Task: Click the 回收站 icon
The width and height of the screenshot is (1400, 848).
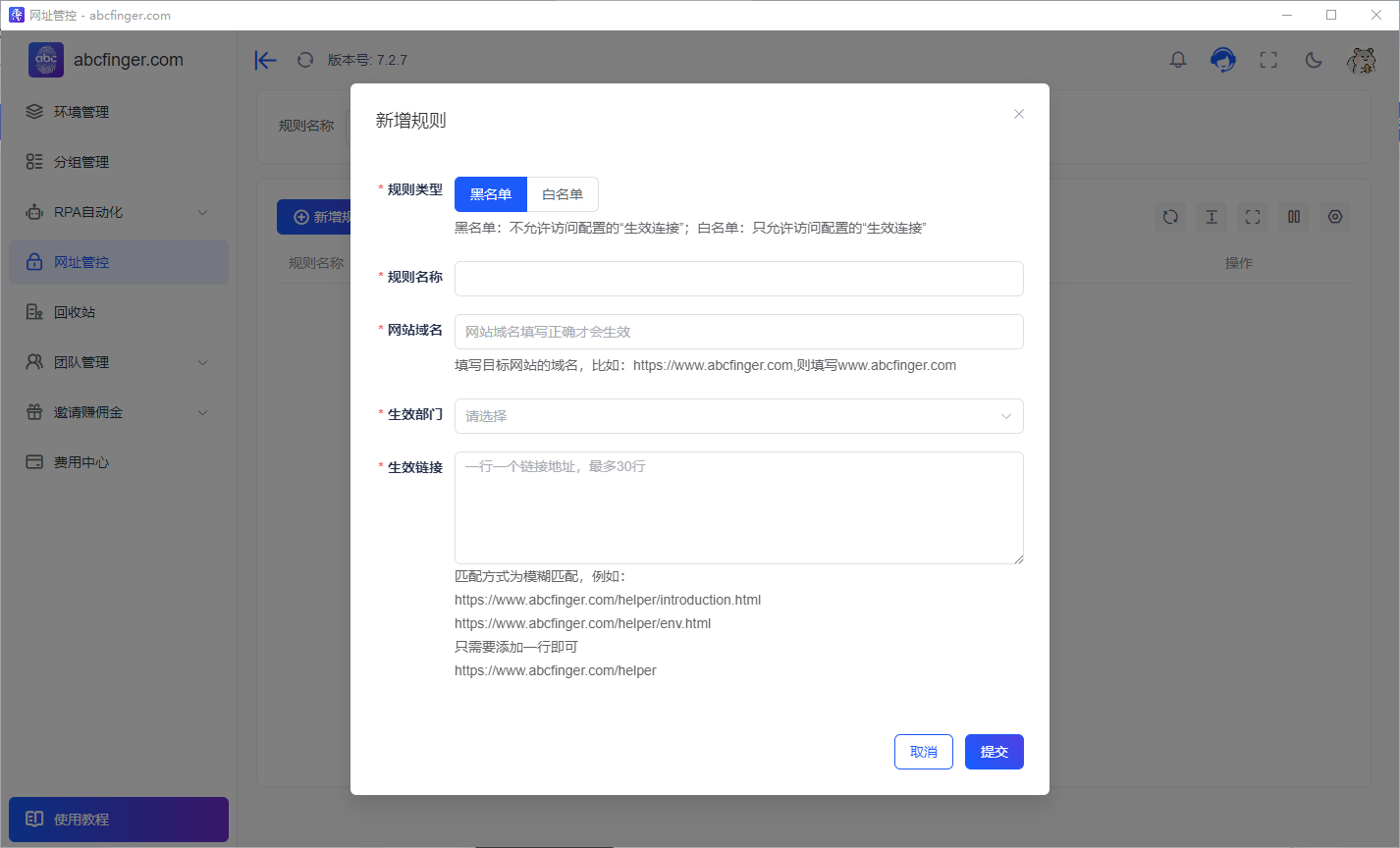Action: point(34,312)
